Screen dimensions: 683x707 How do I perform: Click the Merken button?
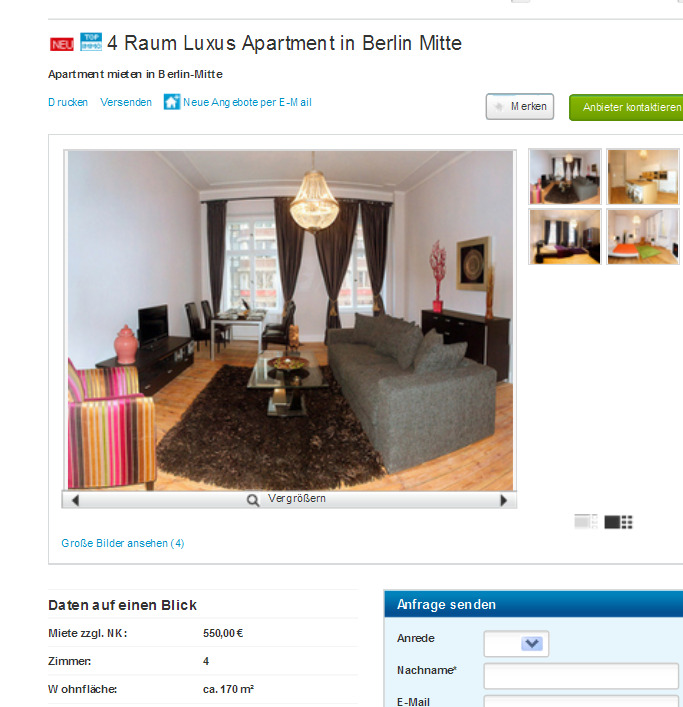[520, 106]
